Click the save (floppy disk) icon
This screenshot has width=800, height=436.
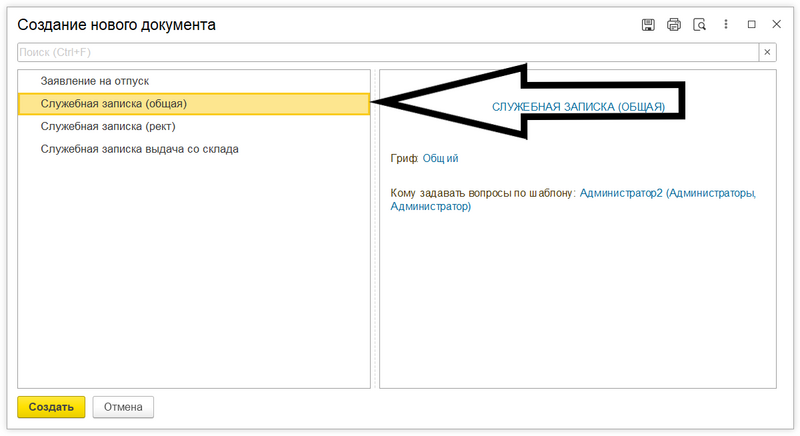click(x=648, y=24)
